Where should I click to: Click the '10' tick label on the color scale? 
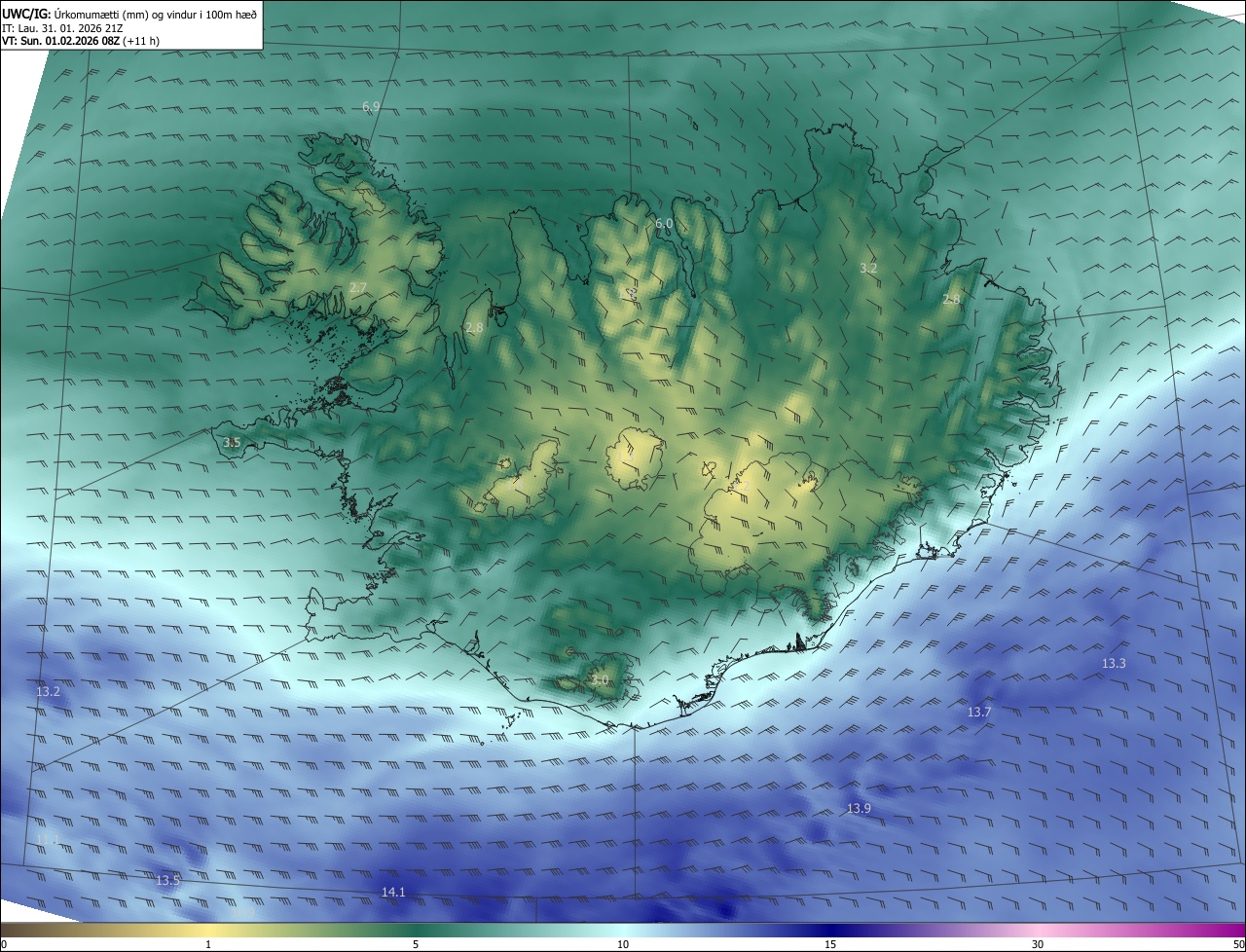623,944
